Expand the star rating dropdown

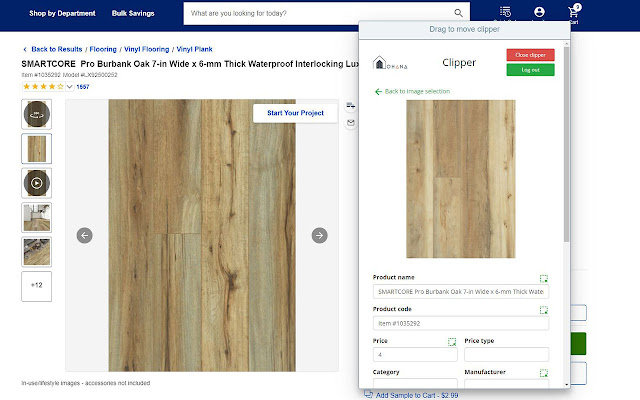point(69,87)
